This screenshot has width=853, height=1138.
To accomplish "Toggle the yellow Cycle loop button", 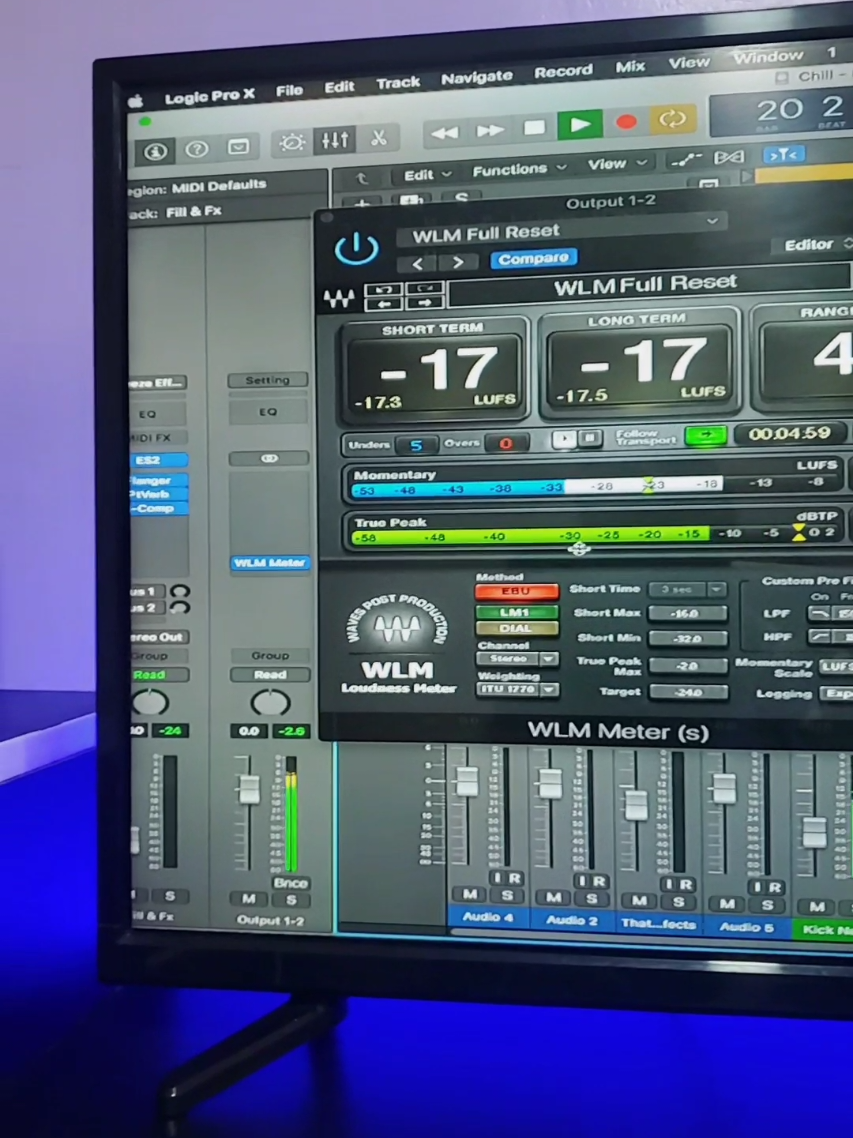I will tap(672, 119).
